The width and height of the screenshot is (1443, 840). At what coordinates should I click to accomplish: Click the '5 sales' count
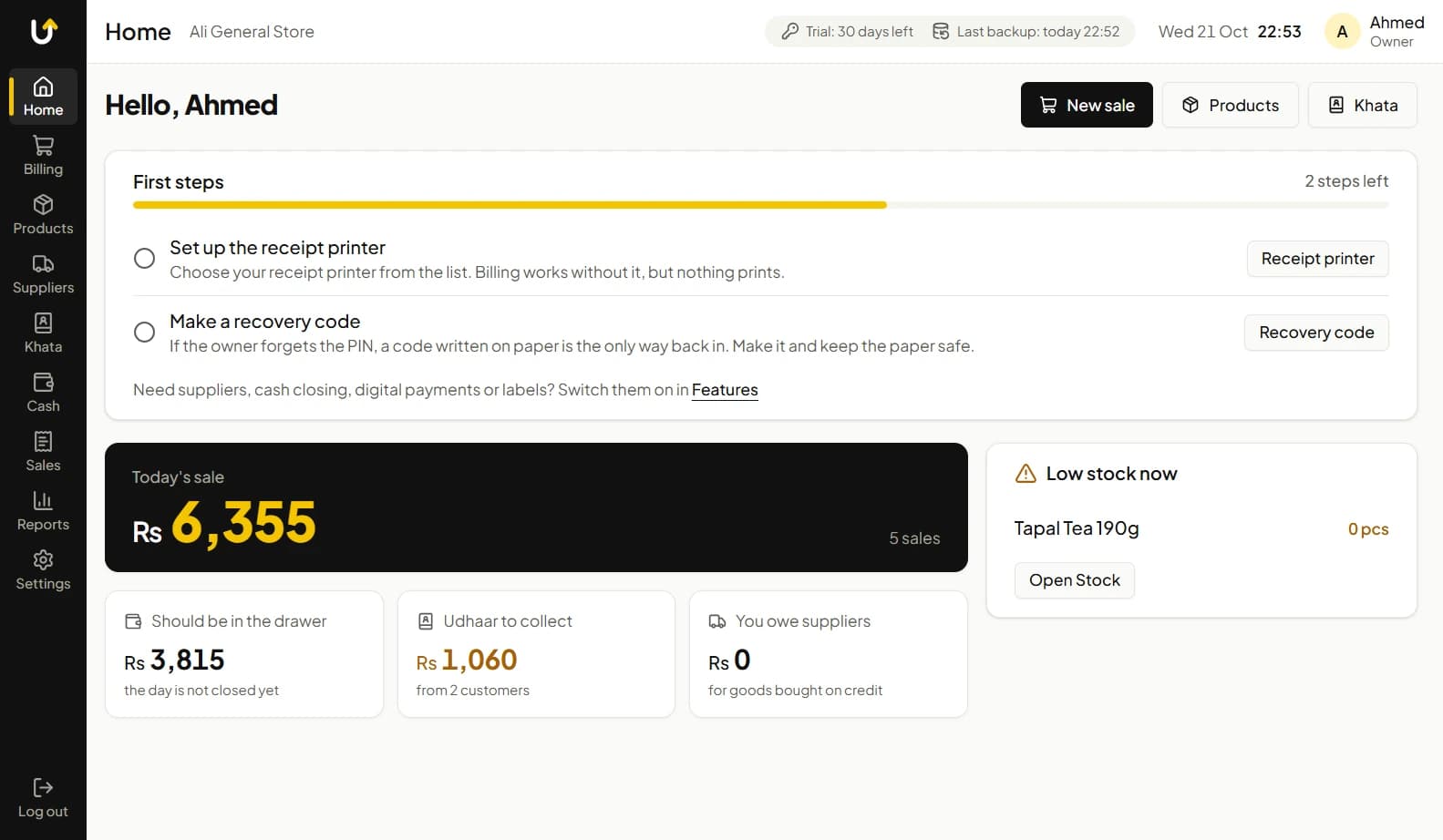pos(914,538)
